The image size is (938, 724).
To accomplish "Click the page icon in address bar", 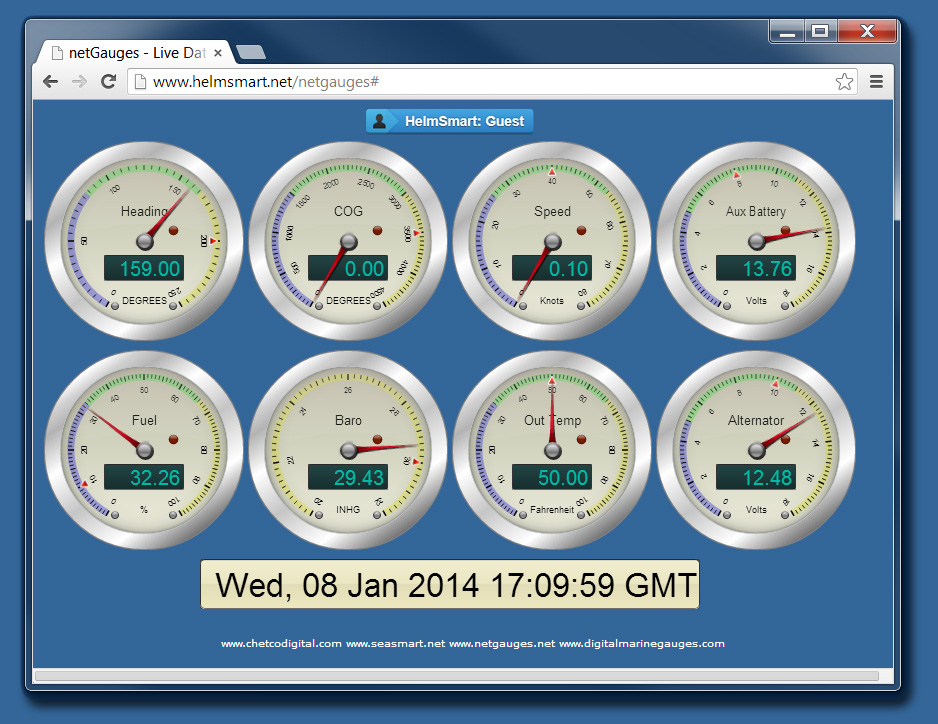I will coord(140,81).
